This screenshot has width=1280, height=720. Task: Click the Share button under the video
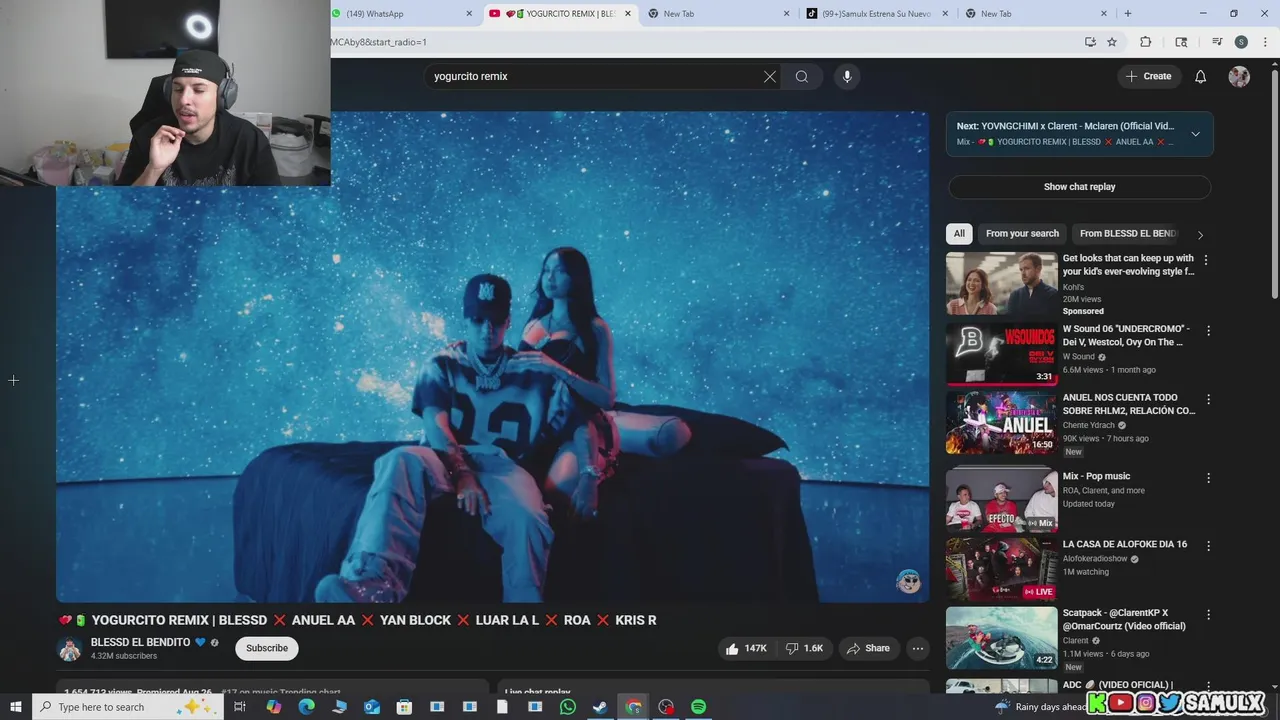[x=868, y=648]
